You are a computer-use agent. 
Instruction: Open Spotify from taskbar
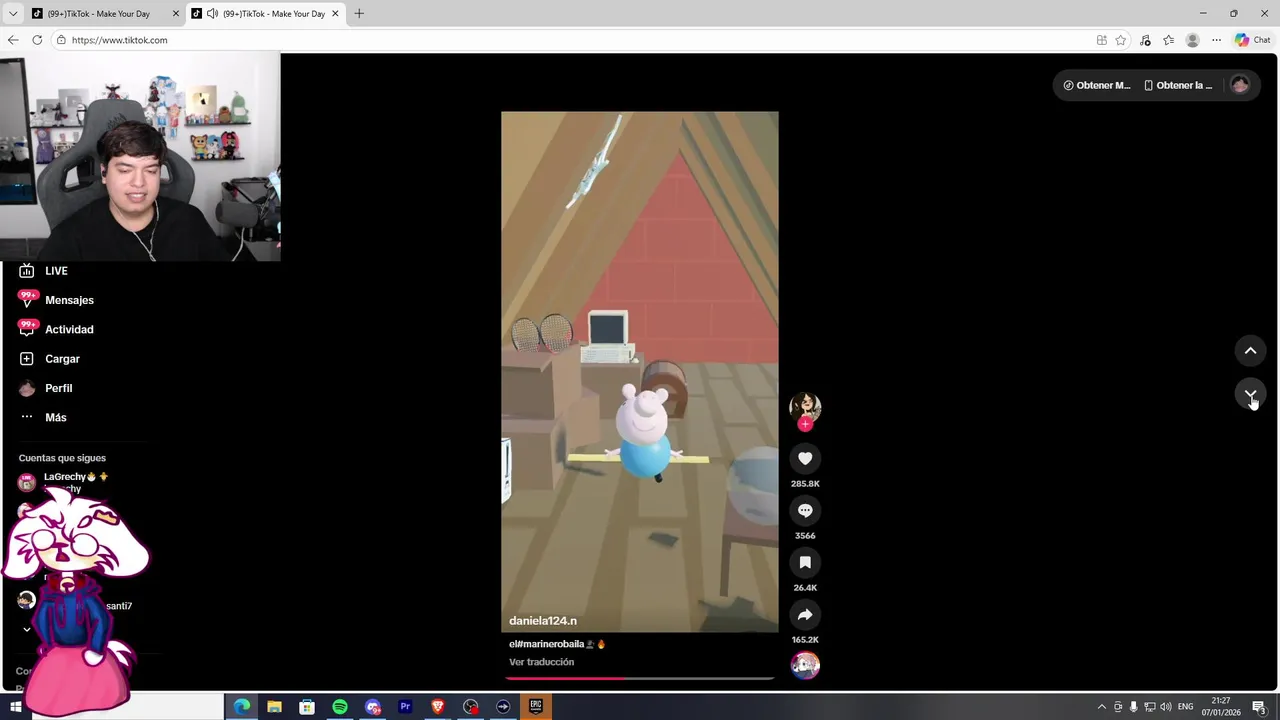[340, 707]
